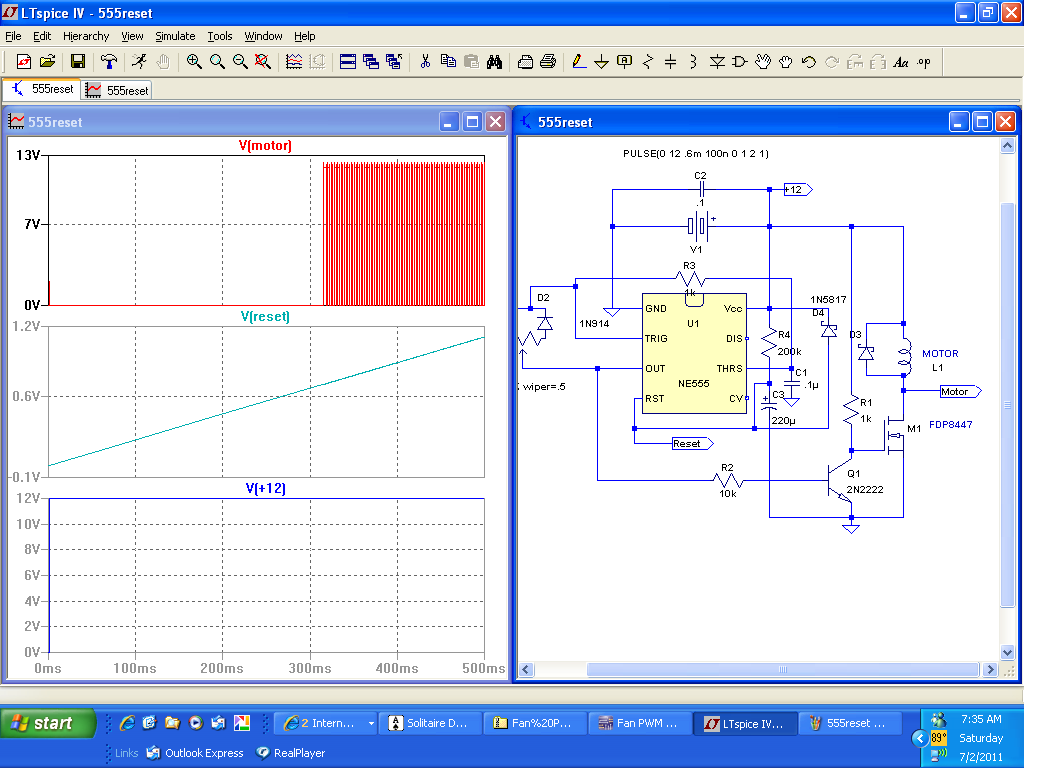
Task: Click the MOTOR label in schematic
Action: [x=940, y=354]
